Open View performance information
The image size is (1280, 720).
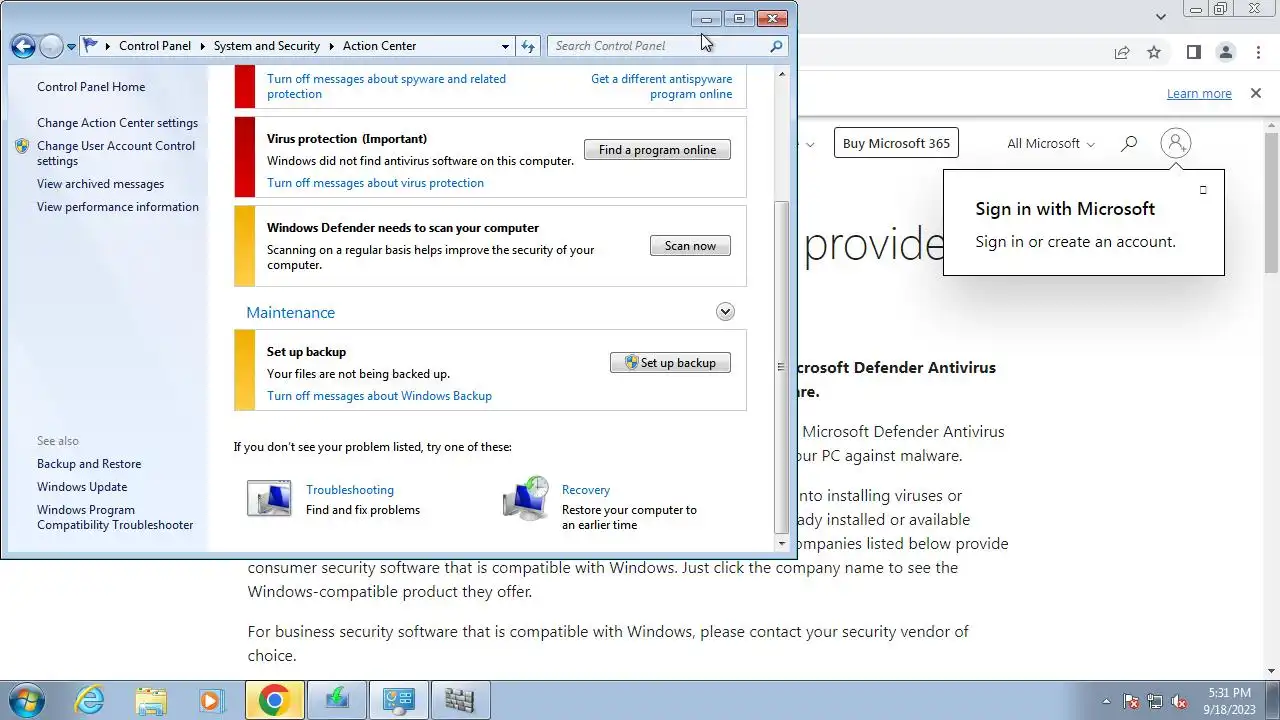118,207
